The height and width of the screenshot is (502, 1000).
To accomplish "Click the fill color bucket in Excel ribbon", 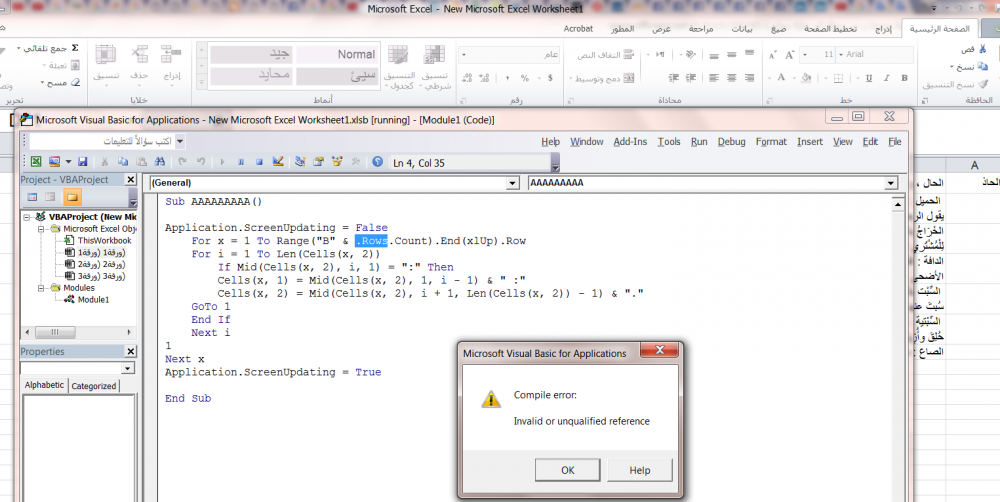I will [806, 78].
